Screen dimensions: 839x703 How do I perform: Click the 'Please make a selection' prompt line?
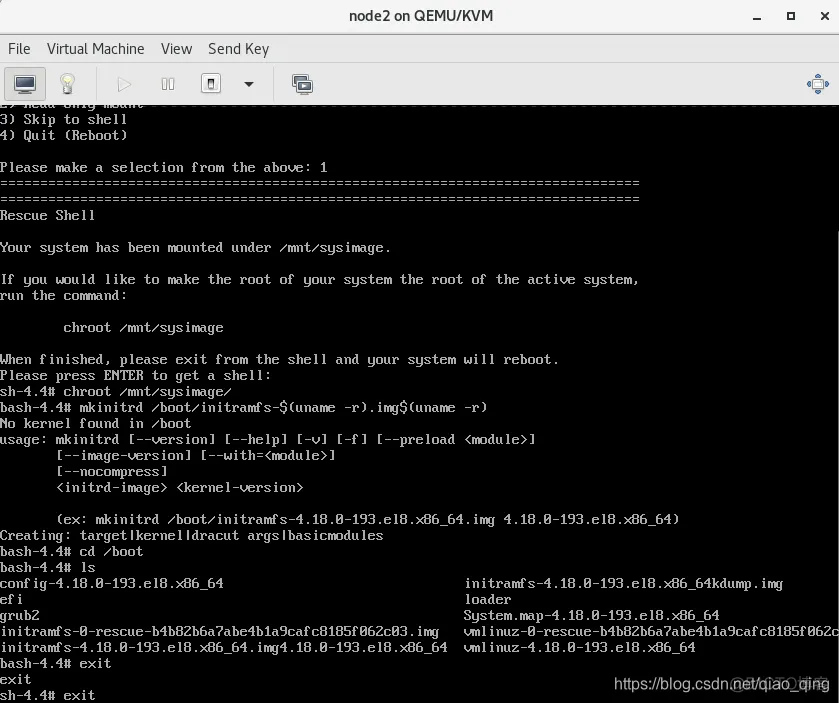coord(164,167)
